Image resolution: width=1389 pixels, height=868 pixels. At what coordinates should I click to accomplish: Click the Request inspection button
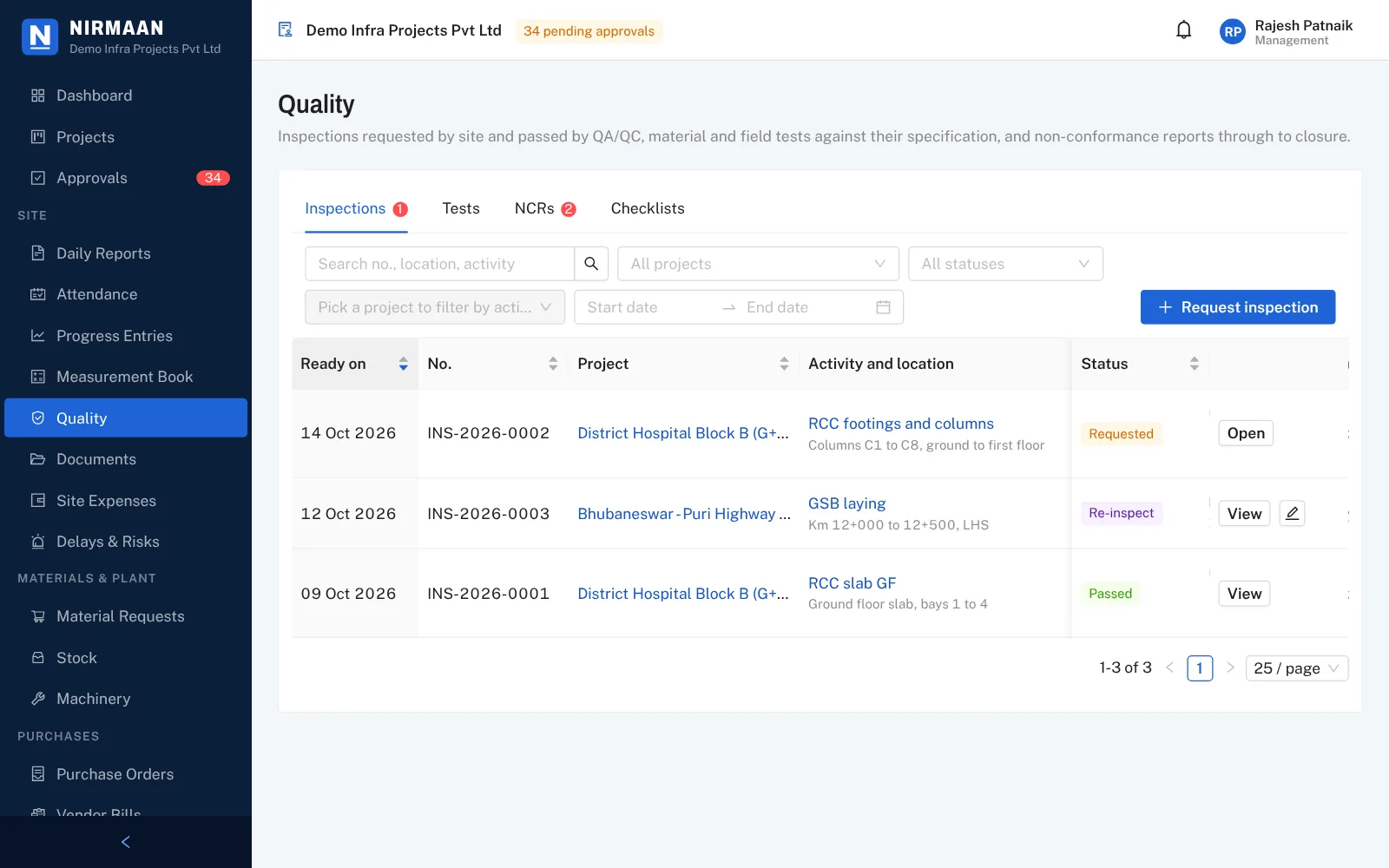1238,307
